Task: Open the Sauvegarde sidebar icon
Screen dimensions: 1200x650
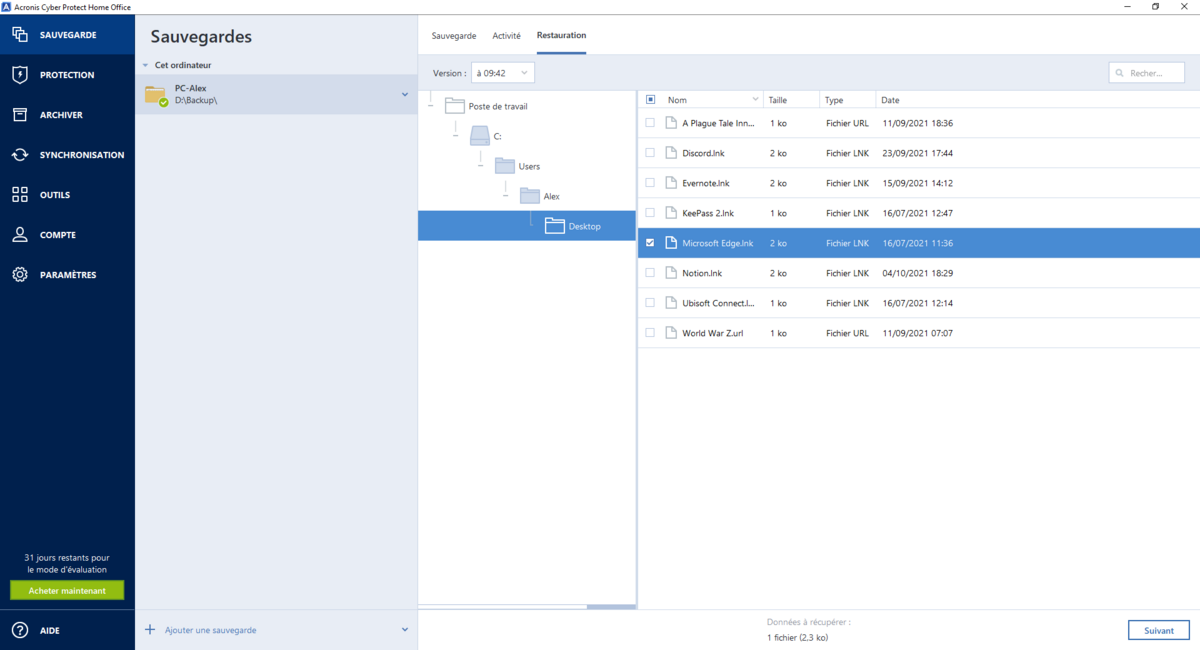Action: click(20, 35)
